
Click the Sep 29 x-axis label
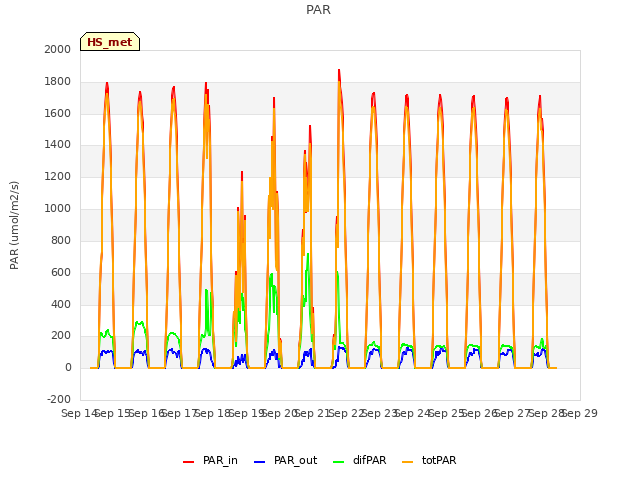(x=580, y=413)
